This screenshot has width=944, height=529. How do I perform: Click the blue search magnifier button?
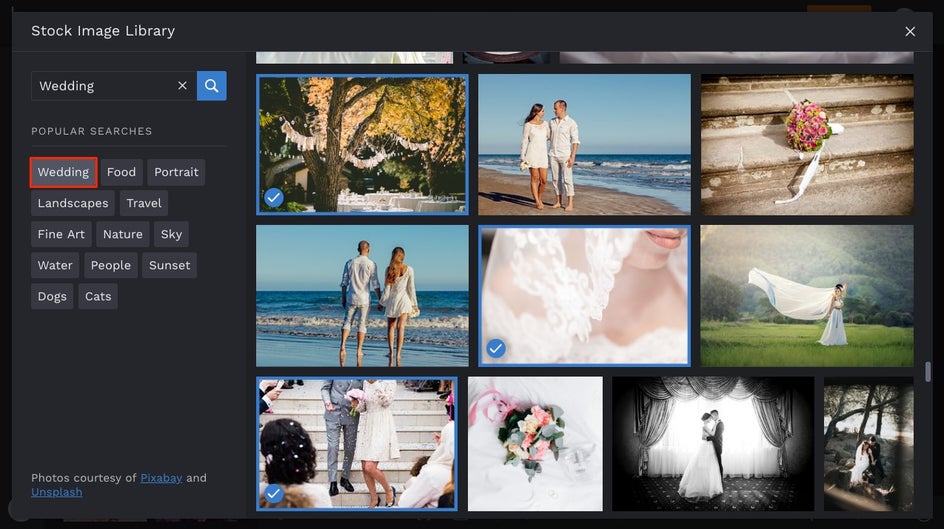(211, 85)
